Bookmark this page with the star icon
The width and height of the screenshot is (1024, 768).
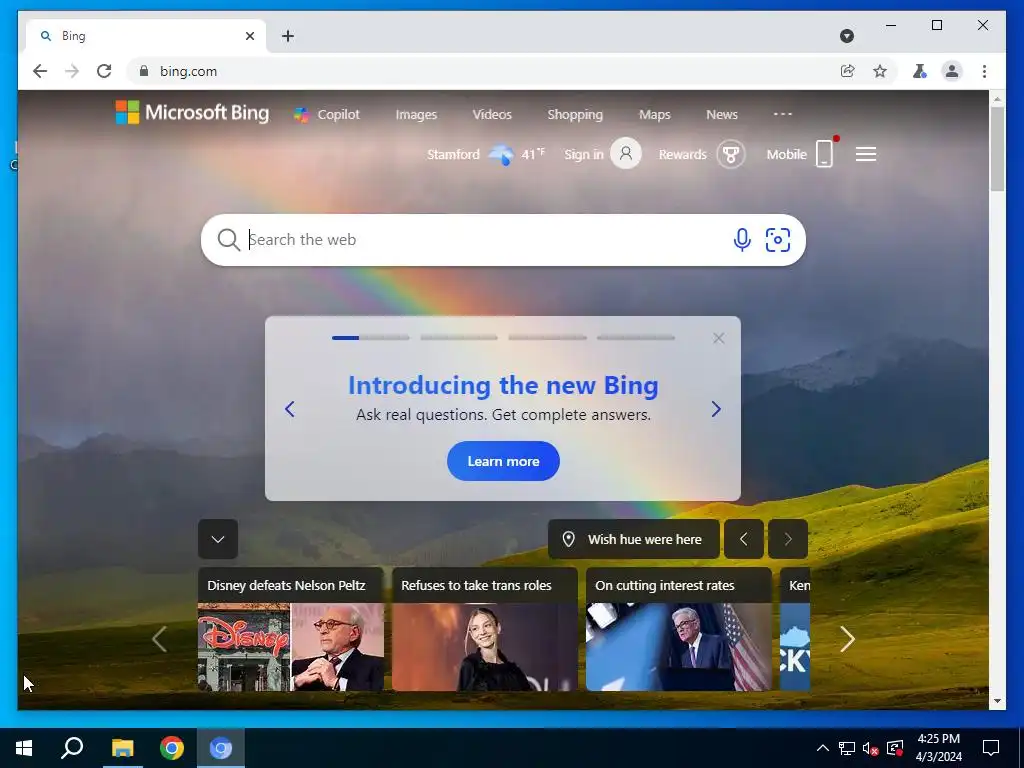[x=880, y=71]
